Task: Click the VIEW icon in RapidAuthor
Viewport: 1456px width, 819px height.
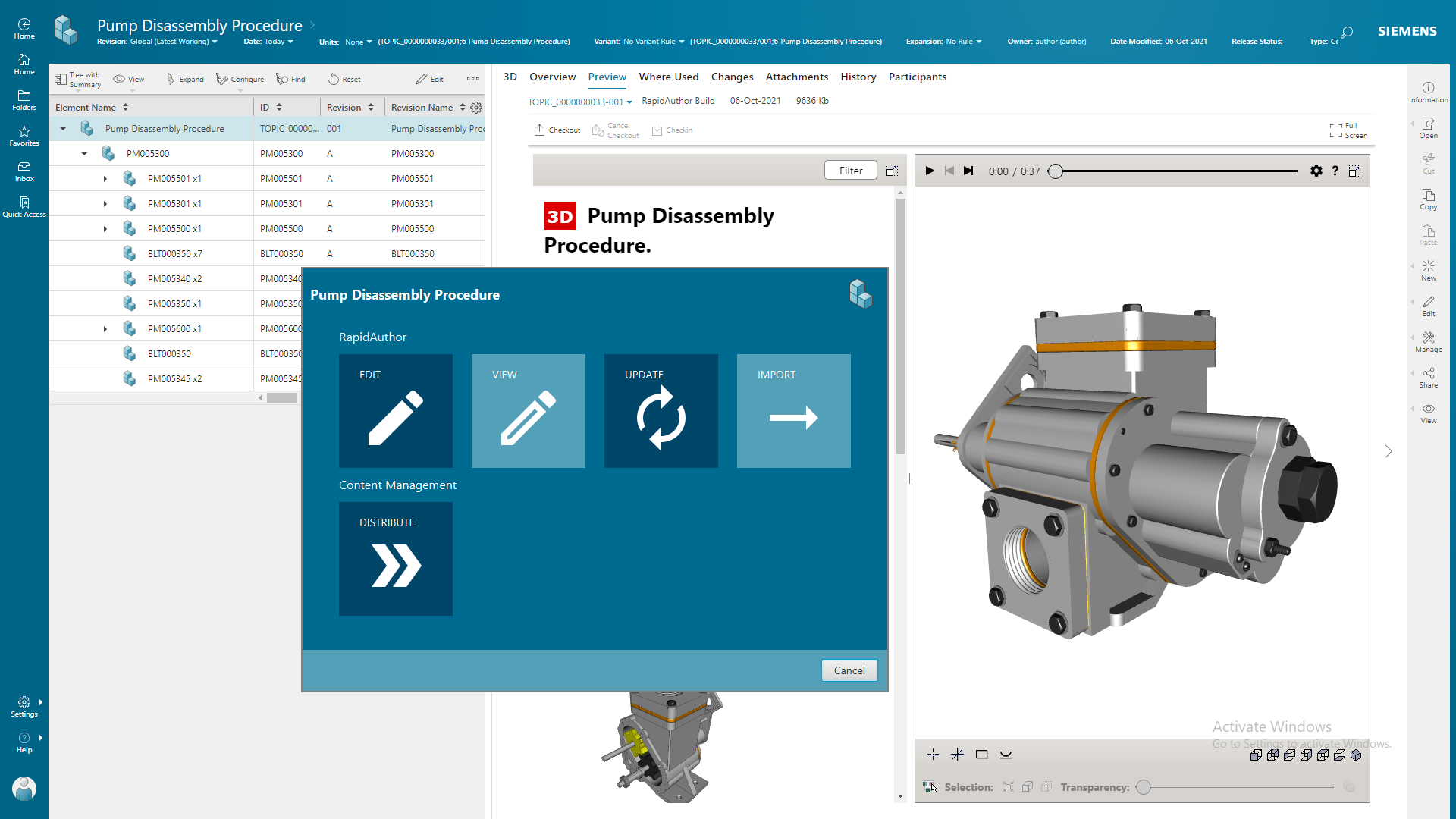Action: [x=528, y=411]
